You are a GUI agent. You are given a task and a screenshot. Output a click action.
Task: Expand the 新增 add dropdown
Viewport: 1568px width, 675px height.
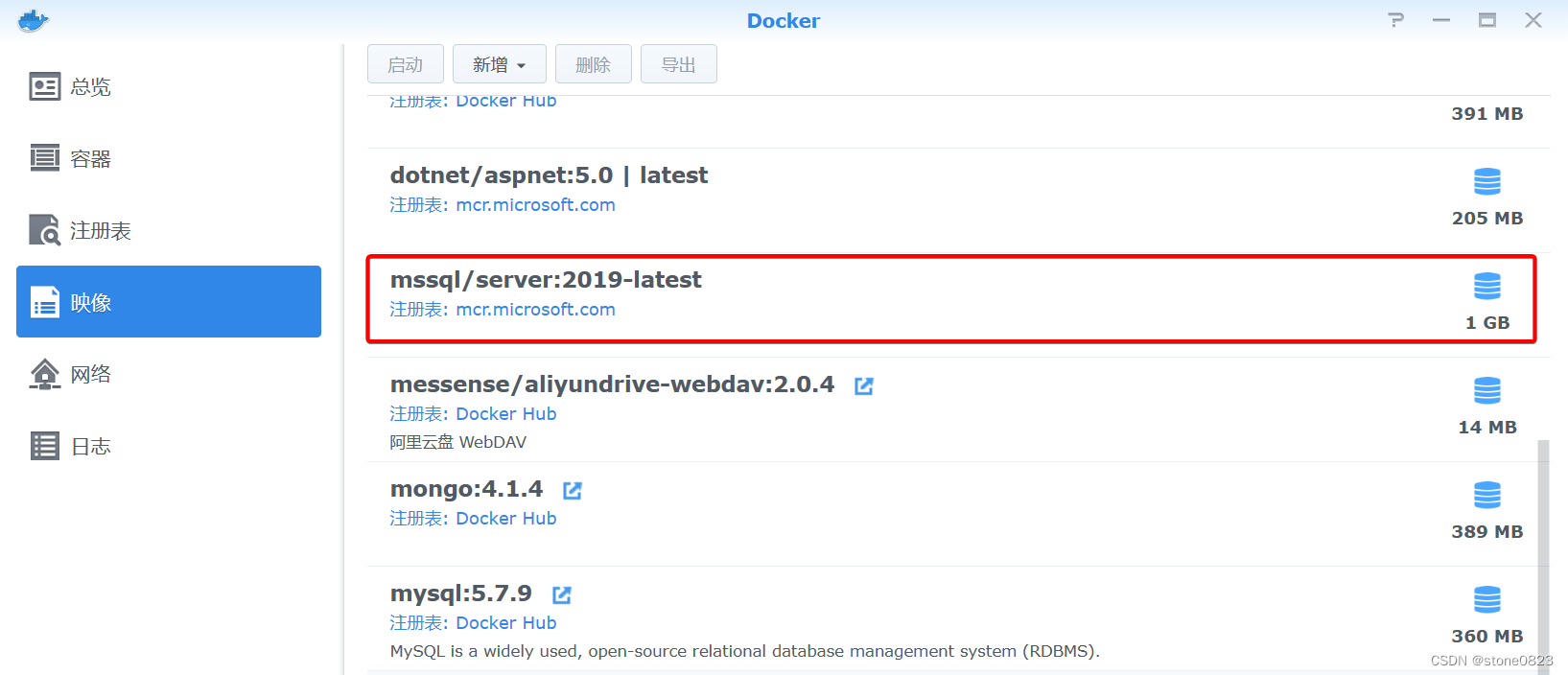(x=500, y=64)
